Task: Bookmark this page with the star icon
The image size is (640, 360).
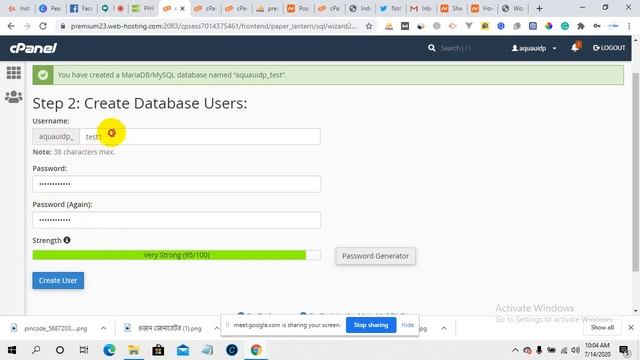Action: click(369, 26)
